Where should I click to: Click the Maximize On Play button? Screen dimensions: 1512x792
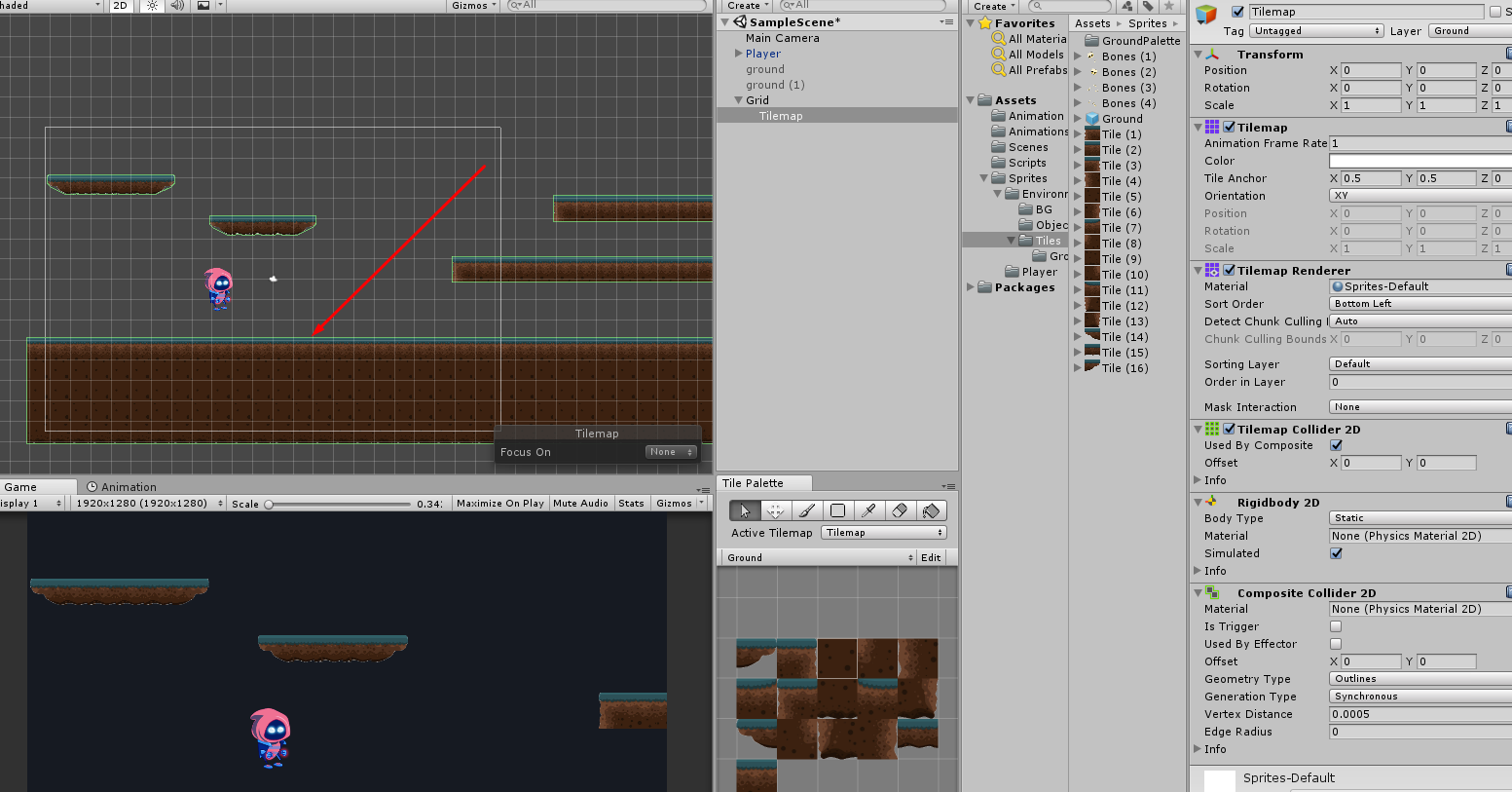click(498, 503)
